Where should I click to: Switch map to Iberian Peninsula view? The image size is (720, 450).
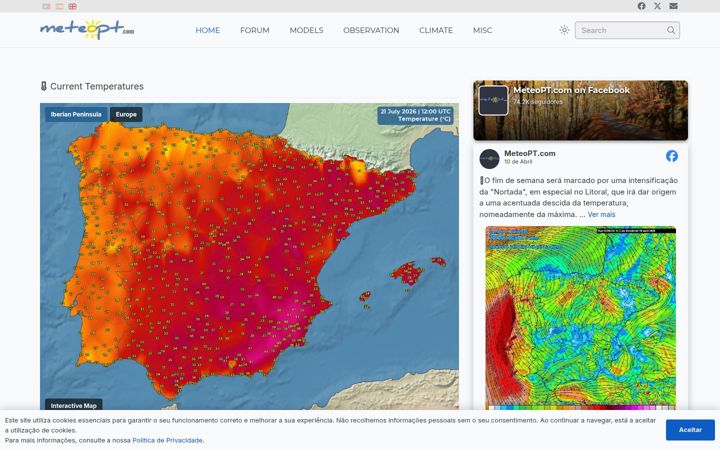point(76,114)
